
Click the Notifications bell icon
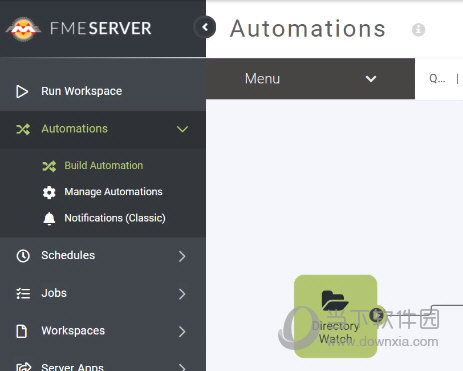click(49, 219)
